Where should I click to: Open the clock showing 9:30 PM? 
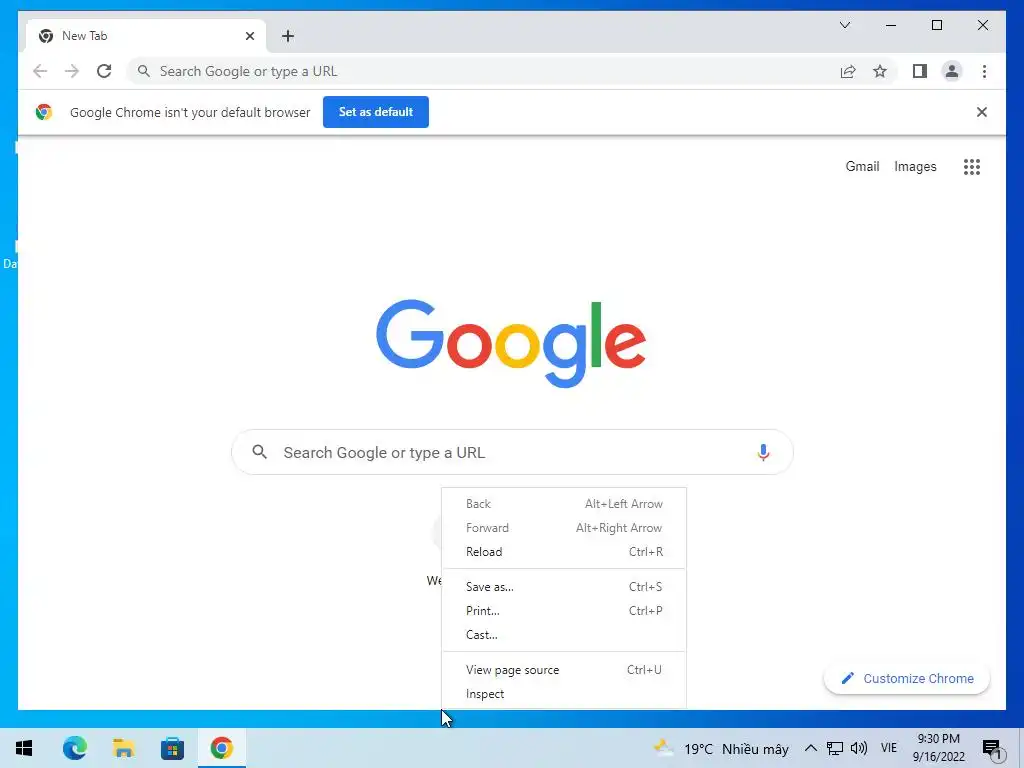pyautogui.click(x=938, y=748)
